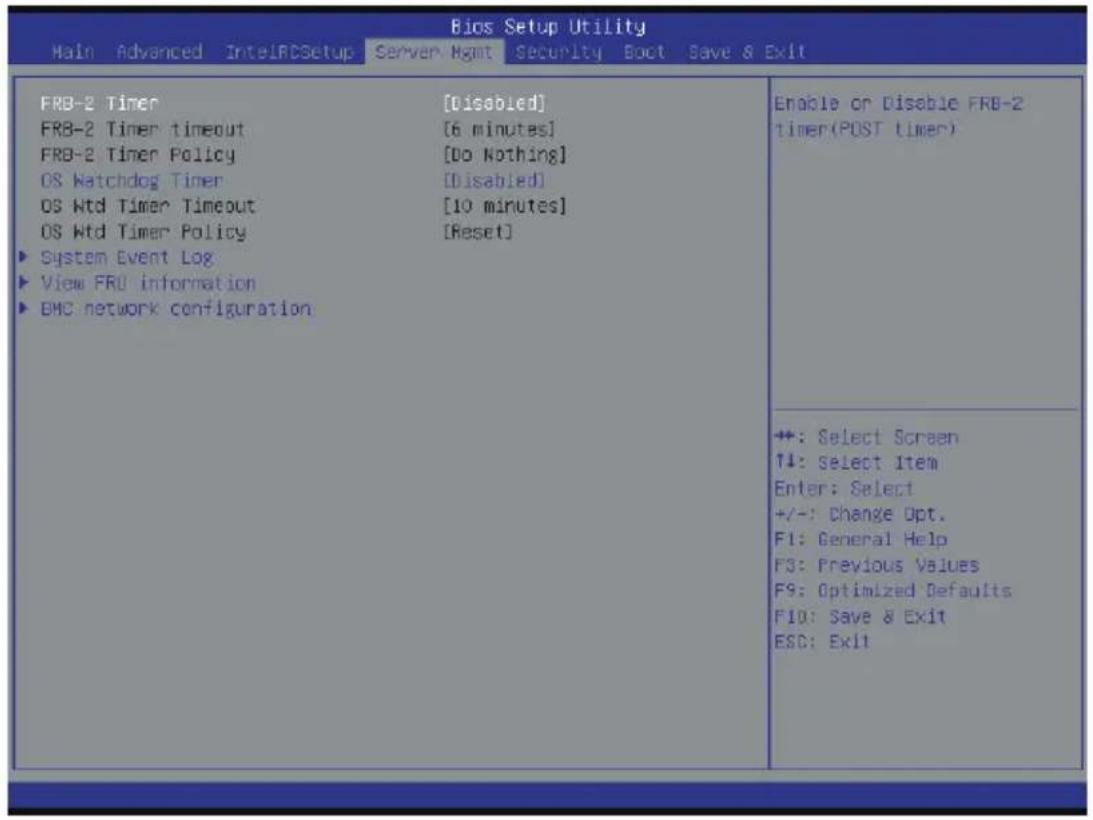The width and height of the screenshot is (1093, 820).
Task: Change the [Reset] policy value
Action: pyautogui.click(x=477, y=232)
